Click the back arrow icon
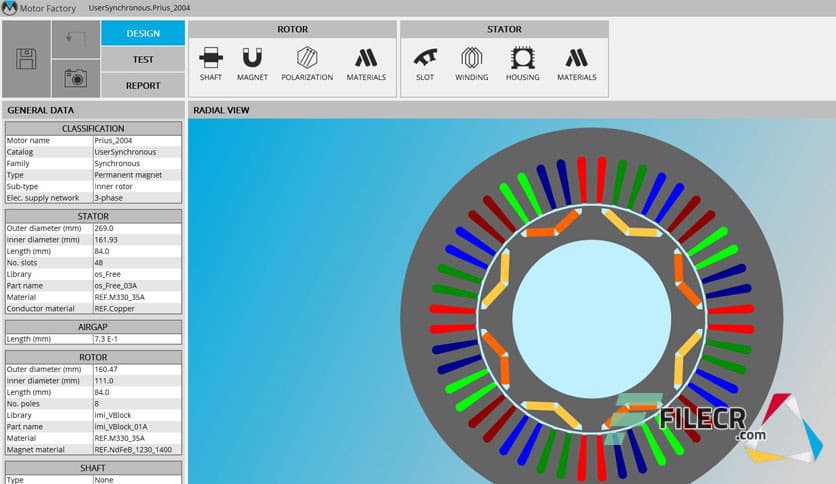Image resolution: width=836 pixels, height=484 pixels. [x=74, y=40]
